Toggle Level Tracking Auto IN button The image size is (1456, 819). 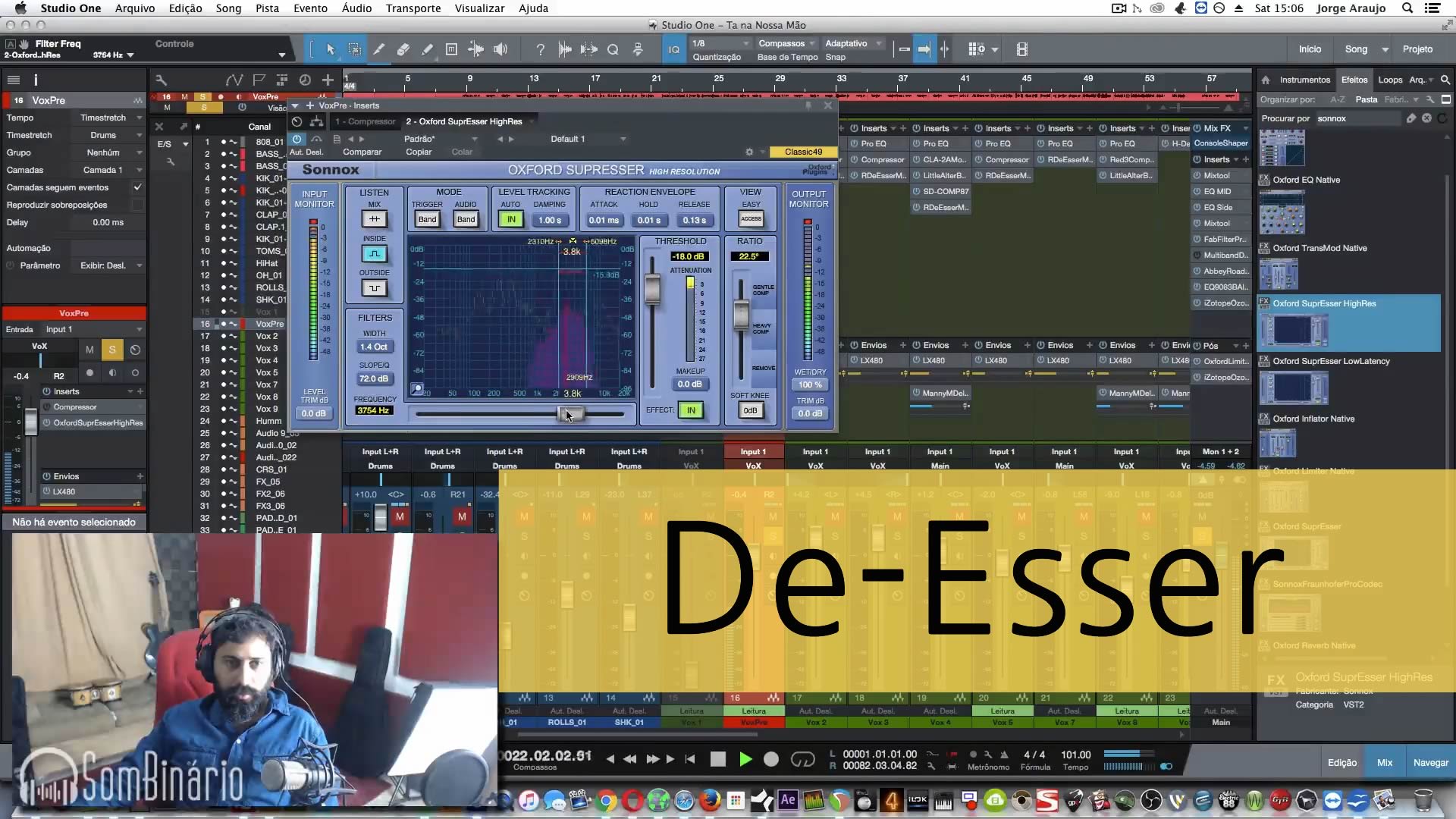click(x=511, y=220)
